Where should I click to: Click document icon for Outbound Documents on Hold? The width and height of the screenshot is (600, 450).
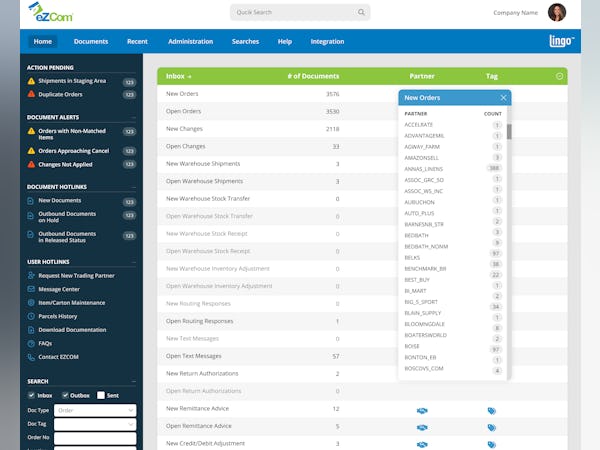[x=31, y=216]
